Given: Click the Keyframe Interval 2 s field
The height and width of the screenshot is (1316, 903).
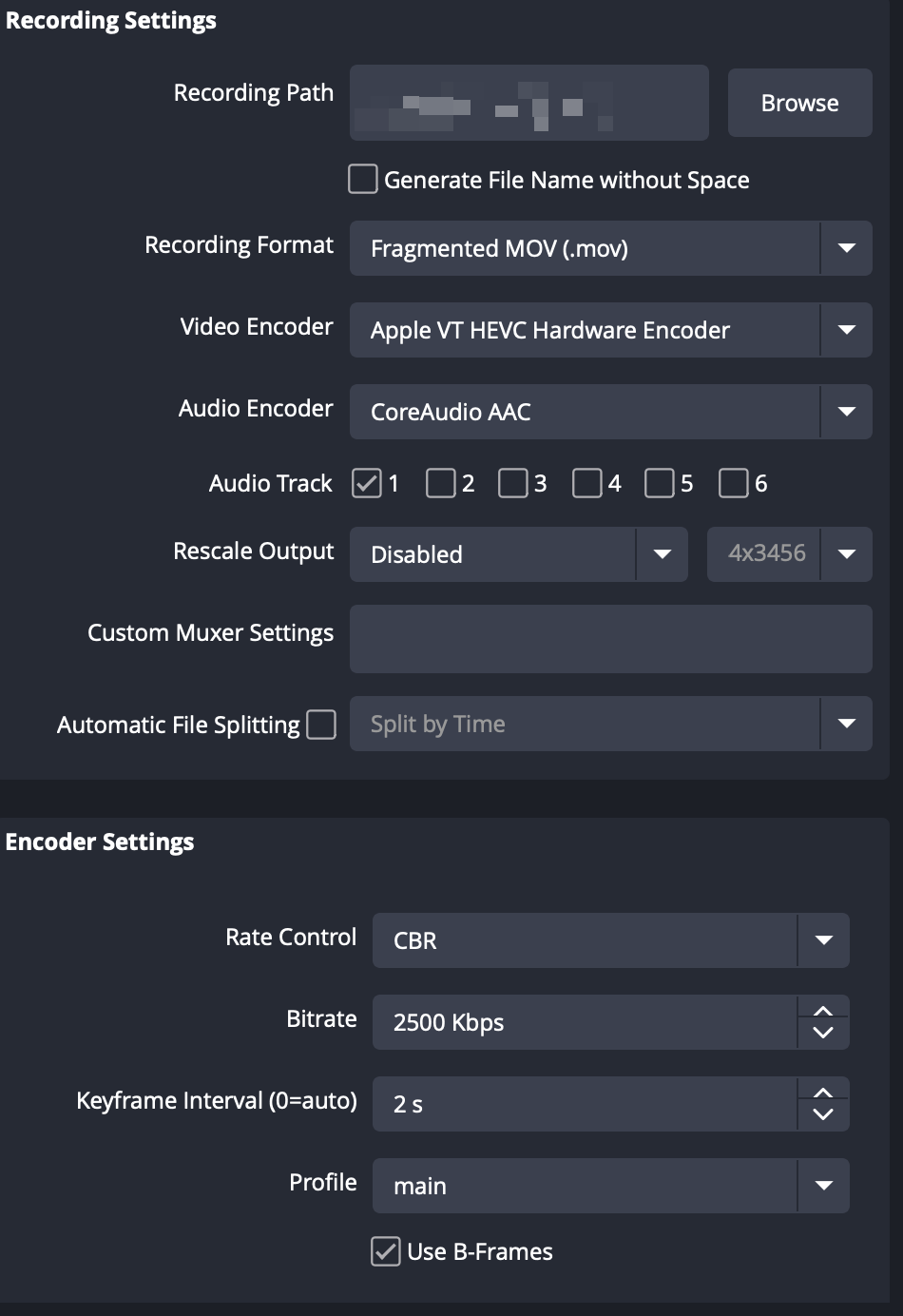Looking at the screenshot, I should 584,1104.
